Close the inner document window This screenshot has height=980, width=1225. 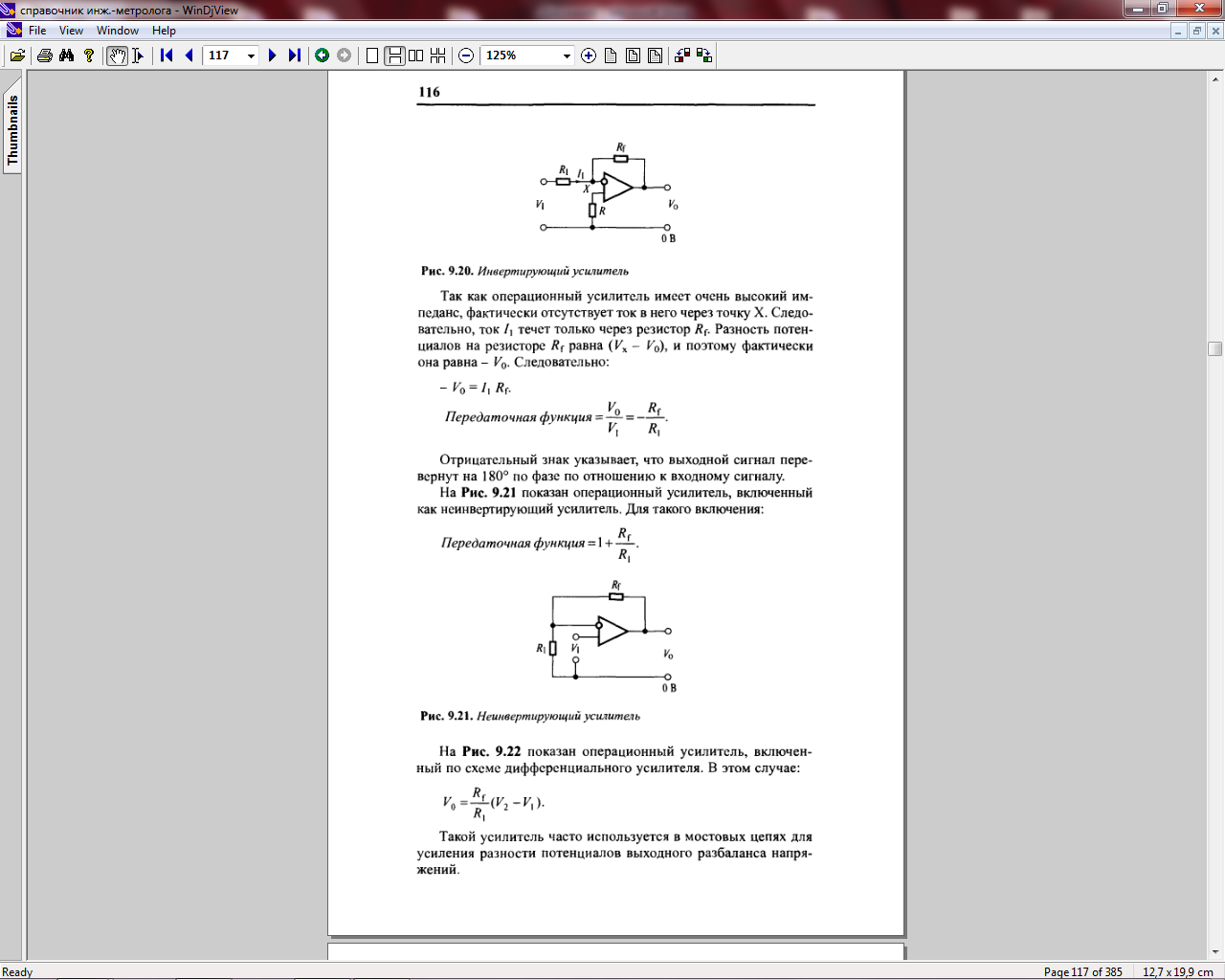click(1215, 31)
